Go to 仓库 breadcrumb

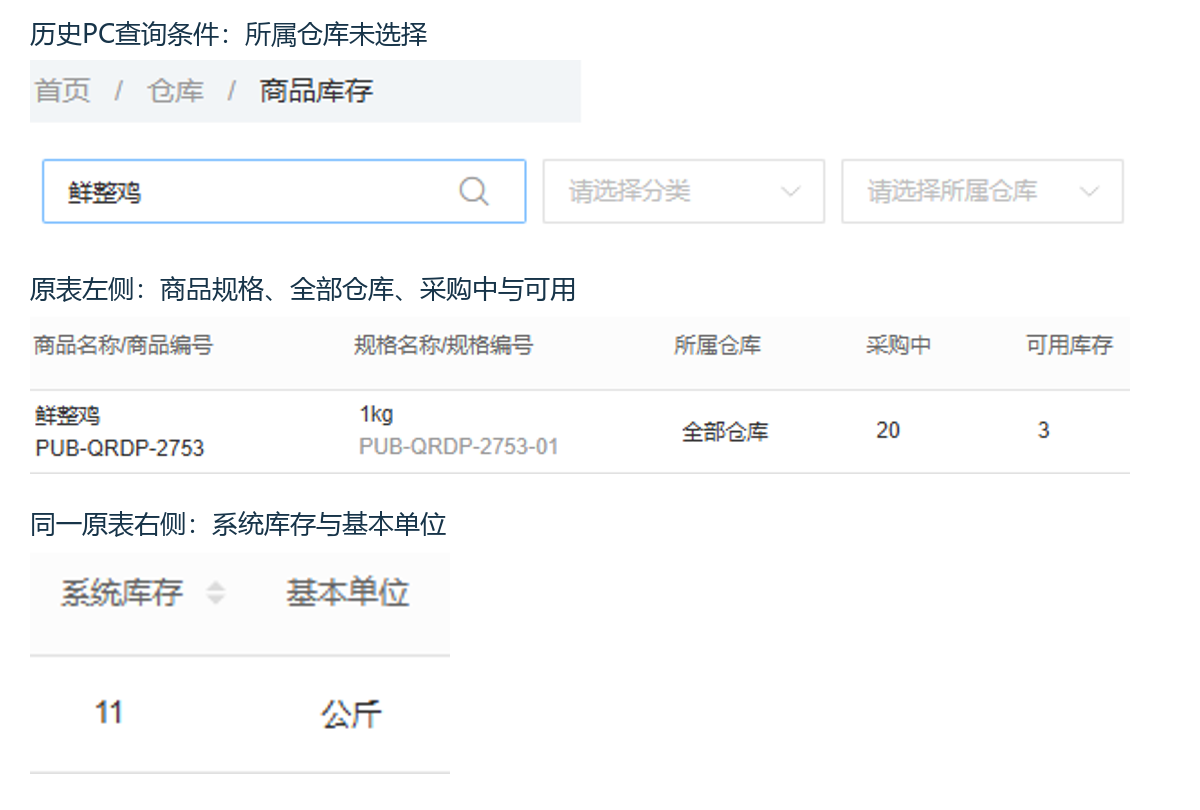click(x=175, y=91)
